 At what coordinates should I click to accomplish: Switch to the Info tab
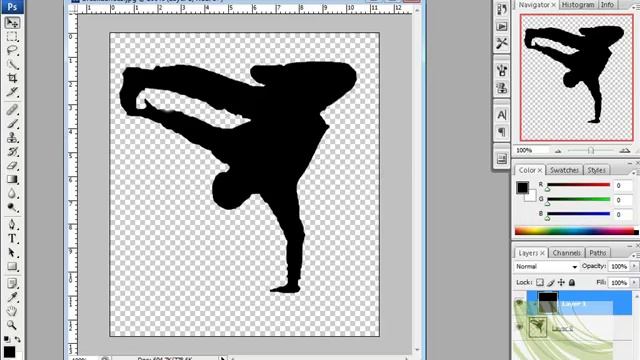point(607,4)
